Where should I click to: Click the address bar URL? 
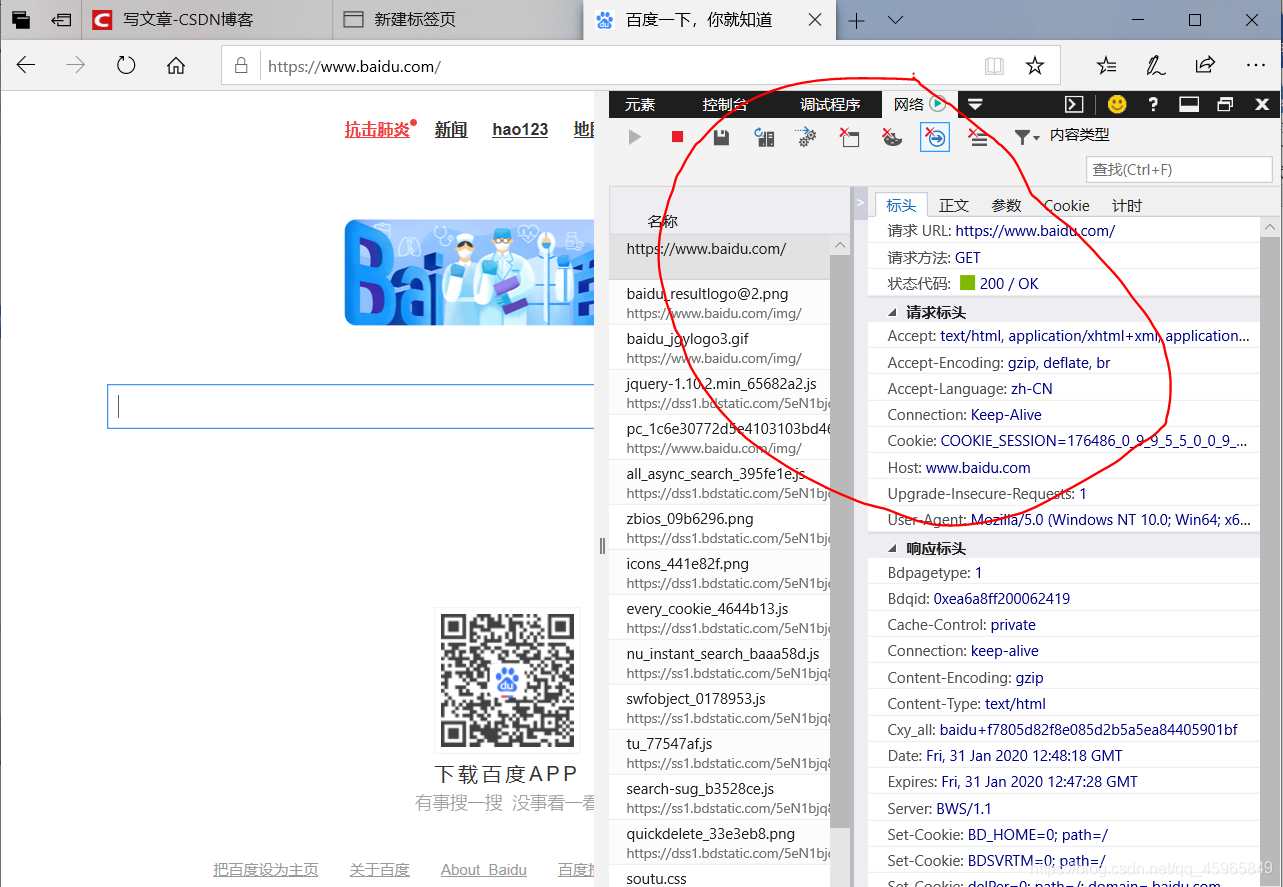(354, 67)
